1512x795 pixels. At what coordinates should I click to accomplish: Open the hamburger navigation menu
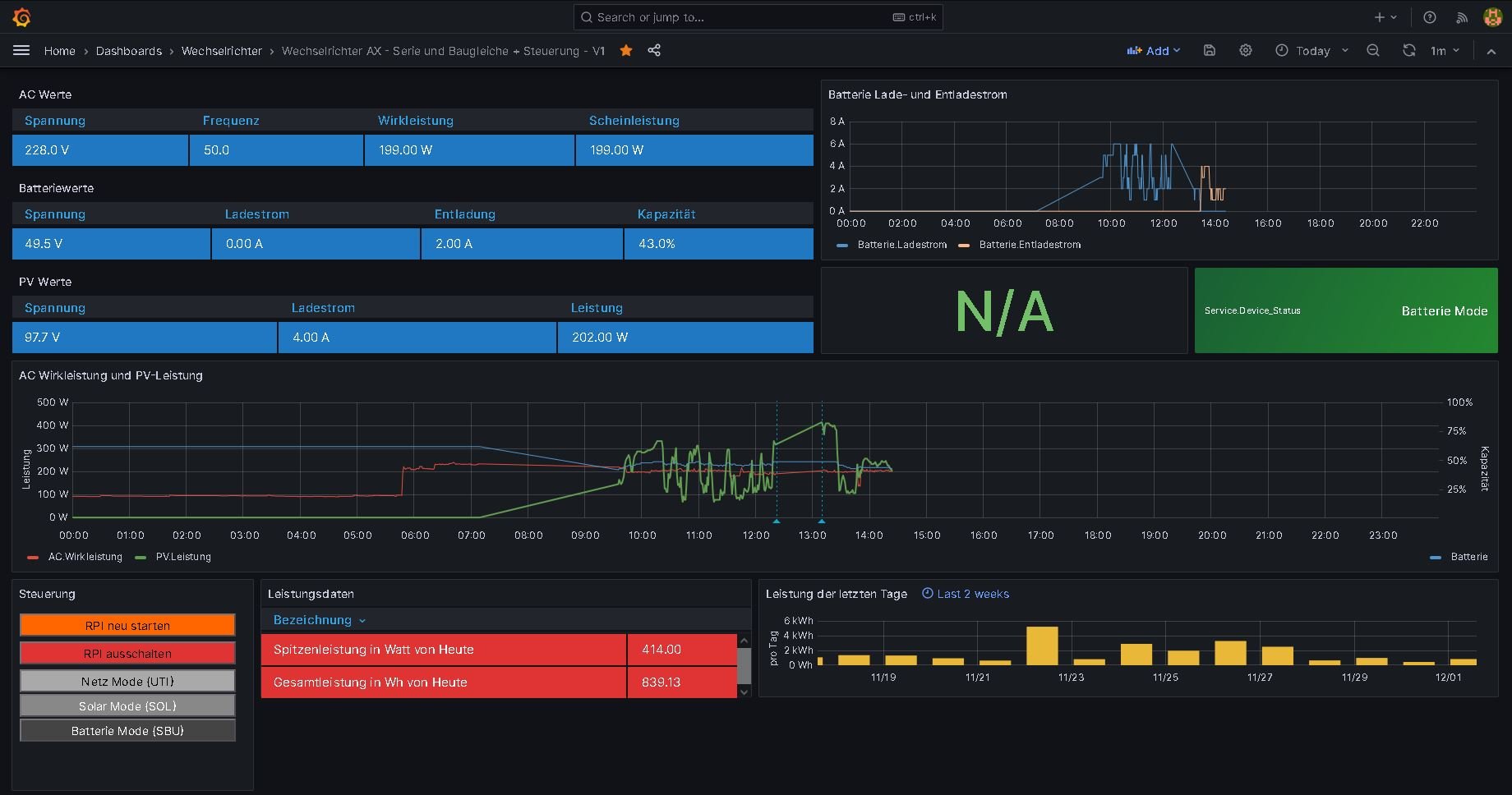[x=21, y=51]
